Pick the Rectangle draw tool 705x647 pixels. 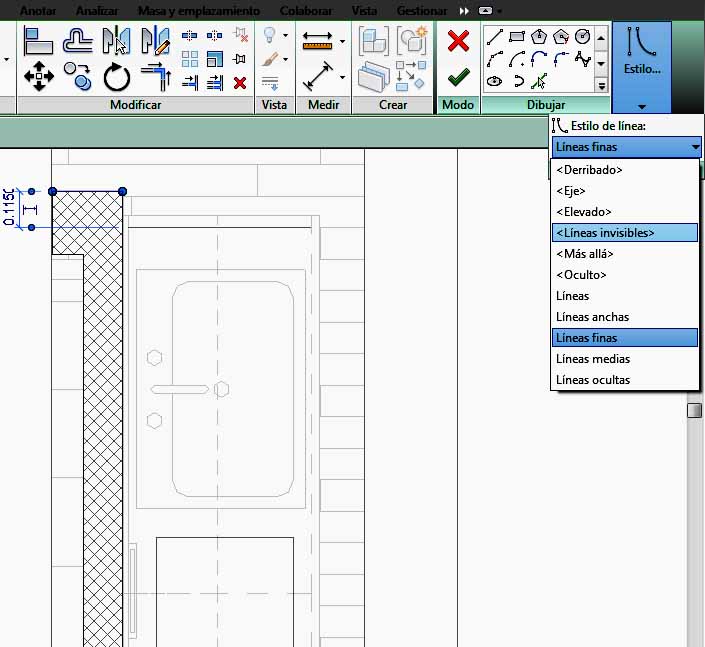coord(517,38)
